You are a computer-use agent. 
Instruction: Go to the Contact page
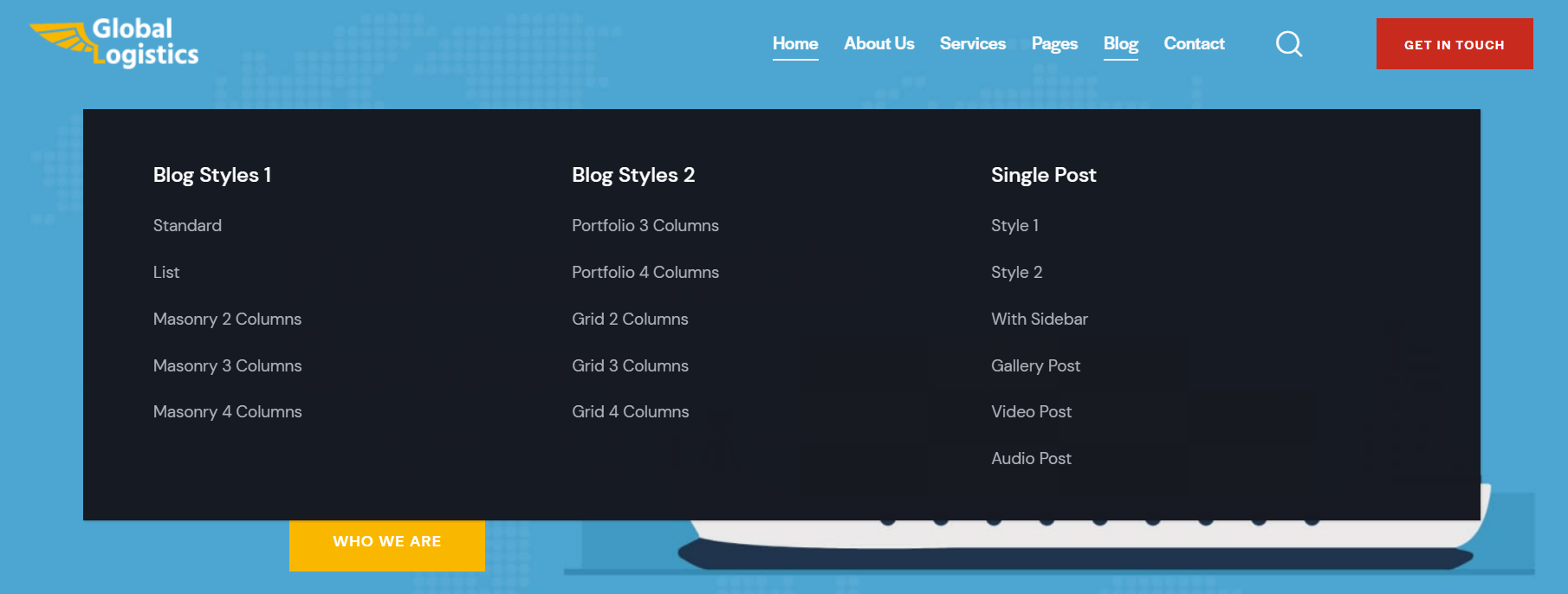1193,44
